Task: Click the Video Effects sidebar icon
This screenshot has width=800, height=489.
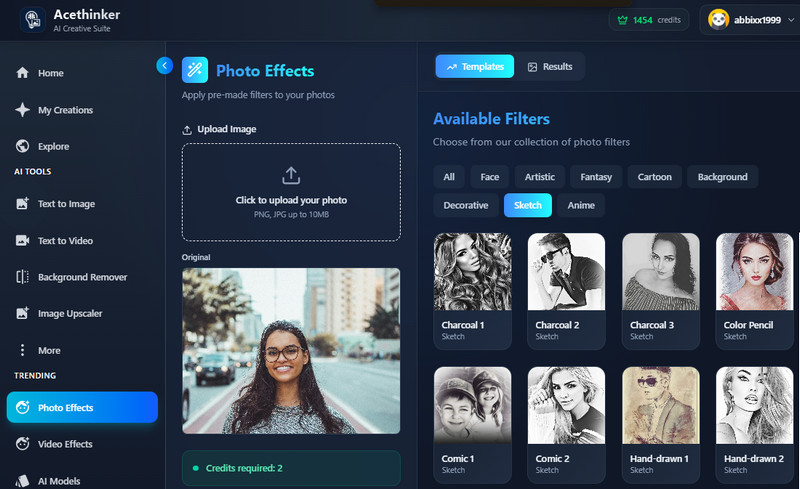Action: [22, 444]
